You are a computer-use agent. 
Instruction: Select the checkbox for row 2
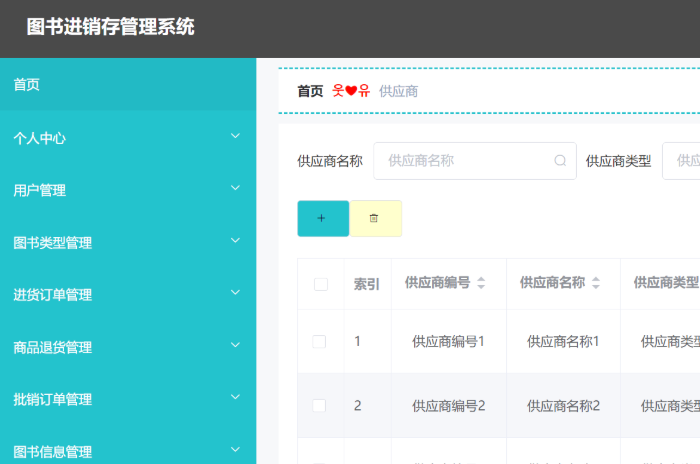coord(319,405)
